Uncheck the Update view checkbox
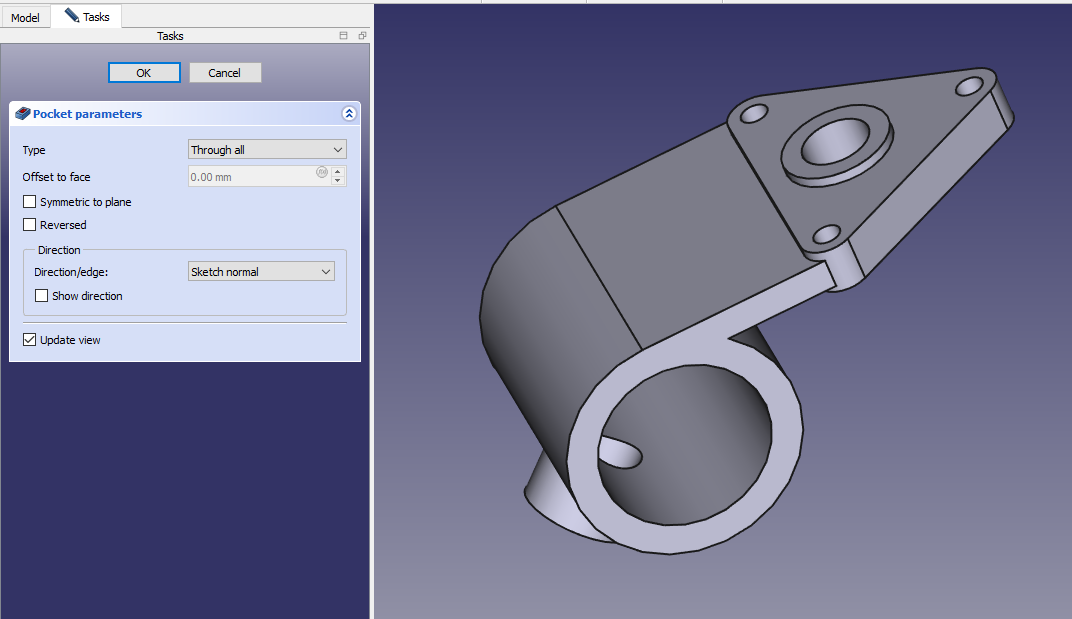The image size is (1072, 619). (30, 340)
